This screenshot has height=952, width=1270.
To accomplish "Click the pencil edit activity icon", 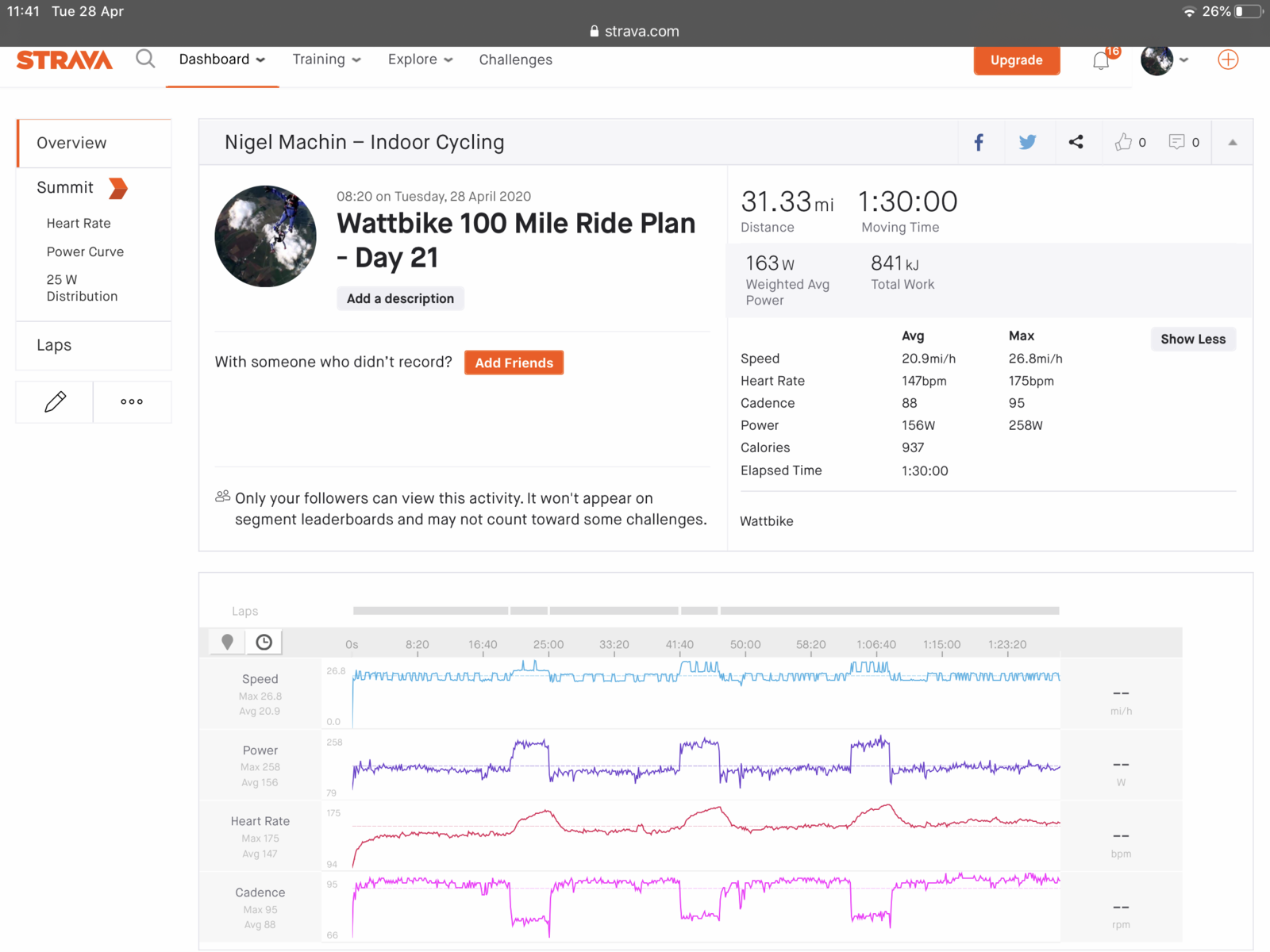I will [x=55, y=401].
